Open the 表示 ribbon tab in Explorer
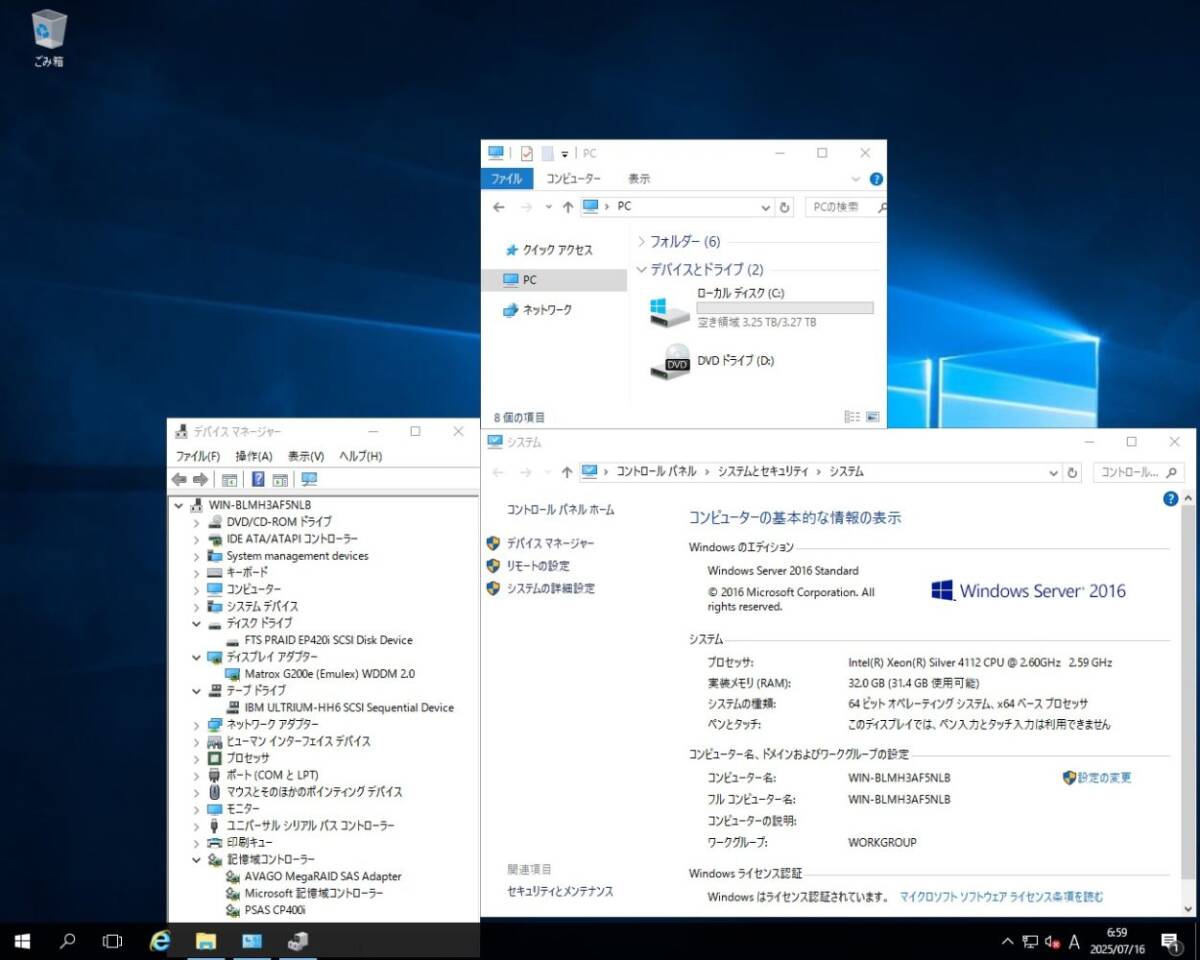This screenshot has width=1200, height=960. pos(639,179)
